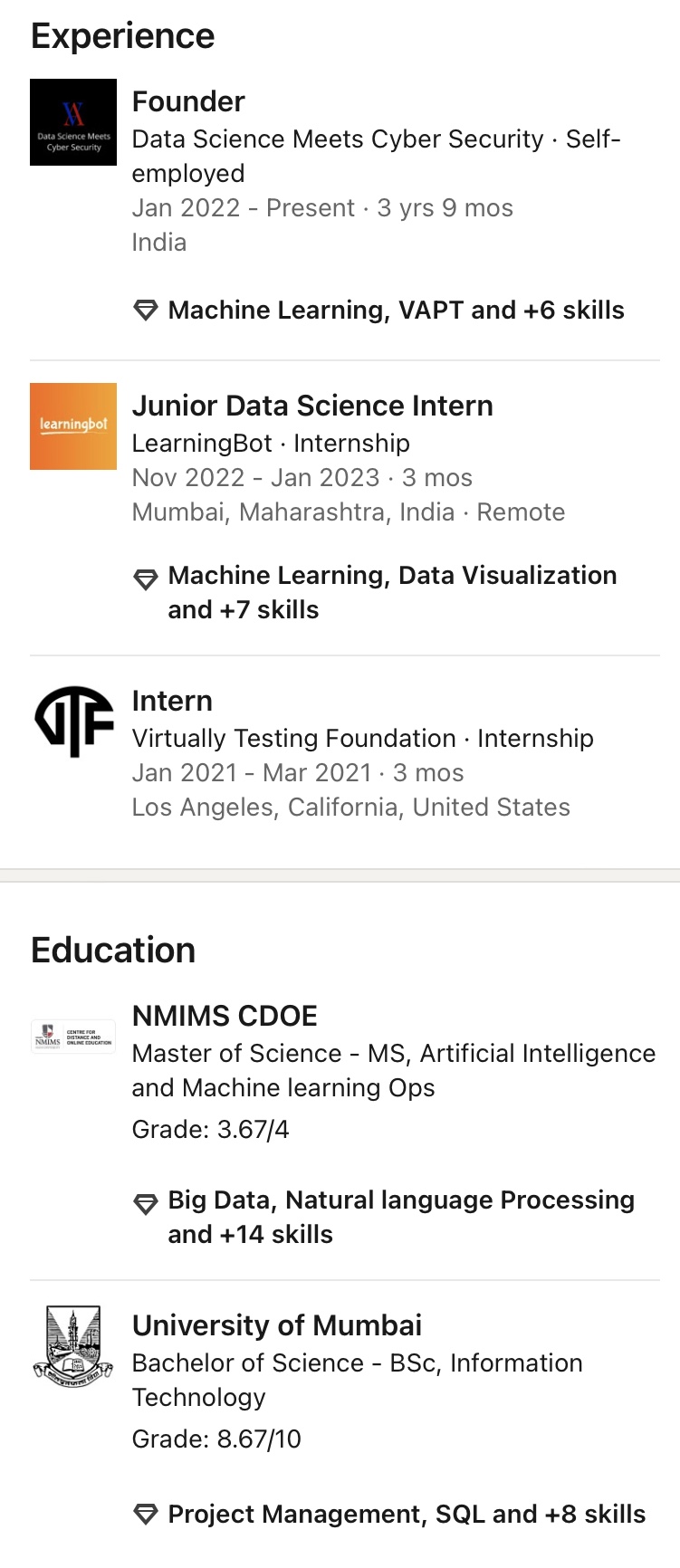
Task: Open the Data Science Meets Cyber Security logo
Action: coord(73,122)
